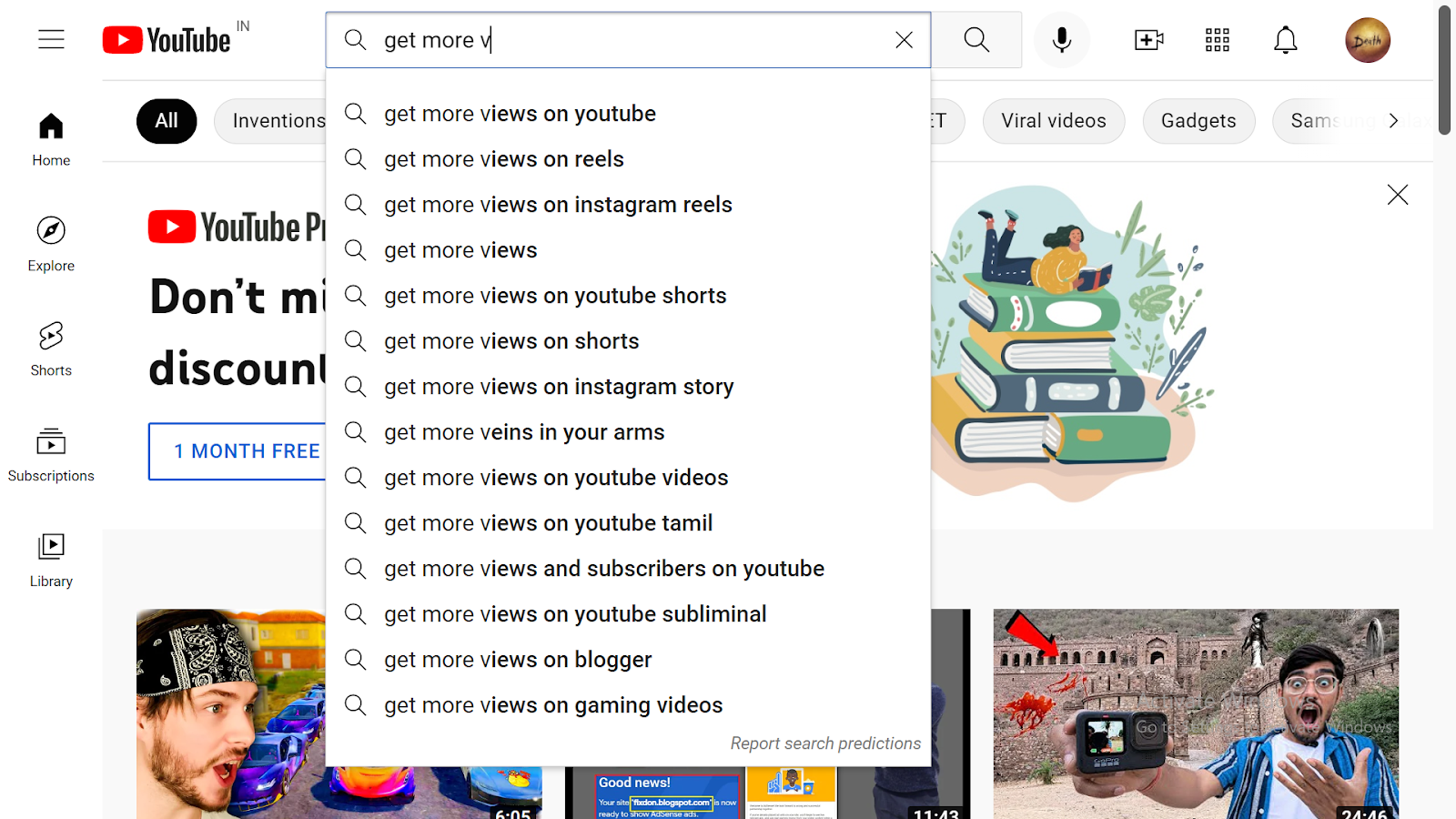Choose suggestion 'get more views on shorts'
The height and width of the screenshot is (819, 1456).
tap(628, 341)
